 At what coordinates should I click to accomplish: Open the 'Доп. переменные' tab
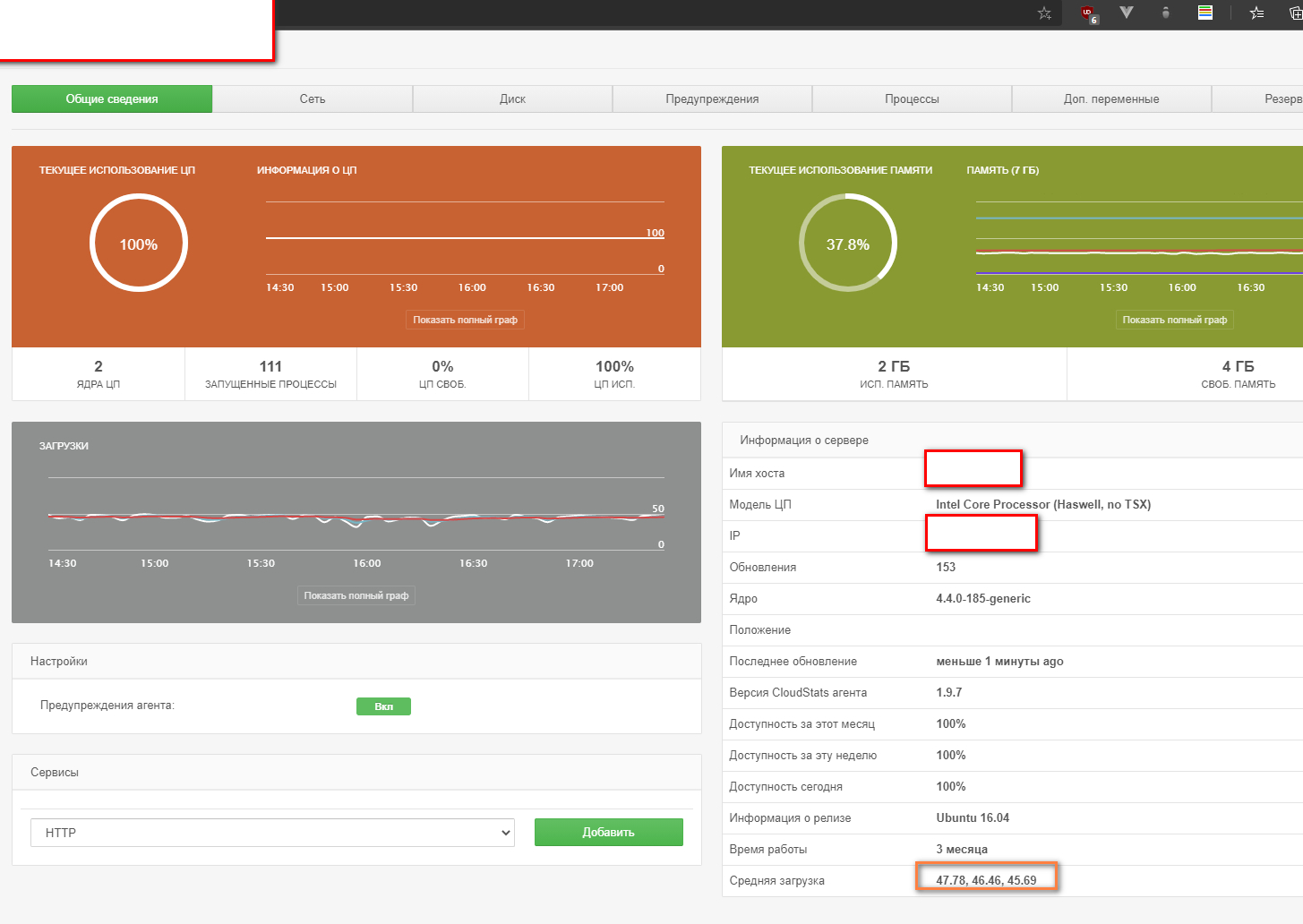pos(1111,99)
